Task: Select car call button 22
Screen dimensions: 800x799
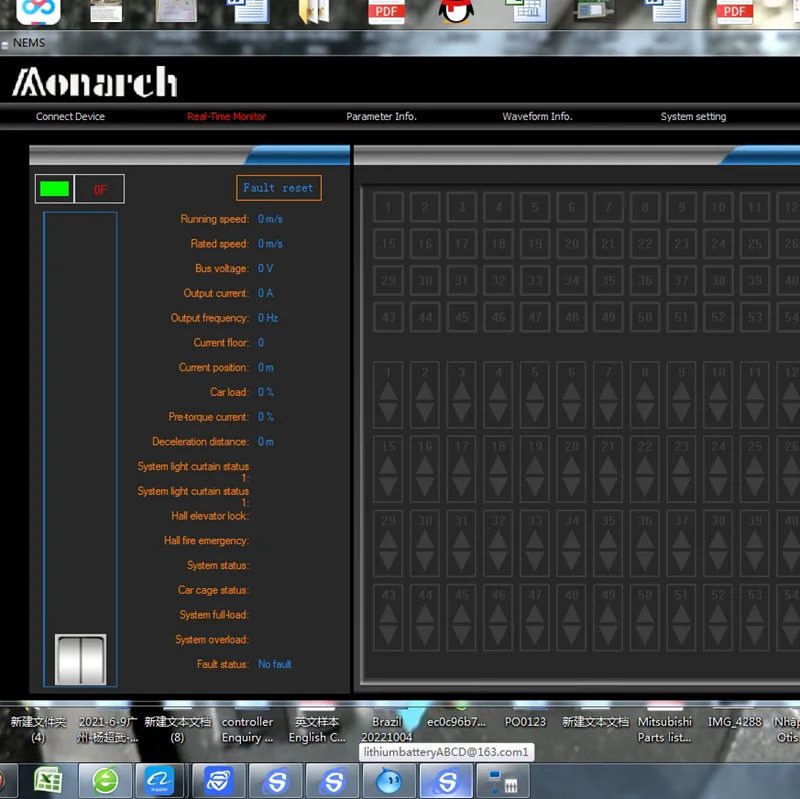Action: tap(645, 243)
